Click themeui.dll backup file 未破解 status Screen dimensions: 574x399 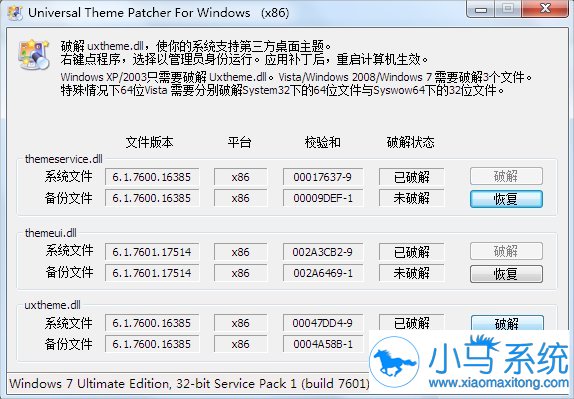point(411,273)
